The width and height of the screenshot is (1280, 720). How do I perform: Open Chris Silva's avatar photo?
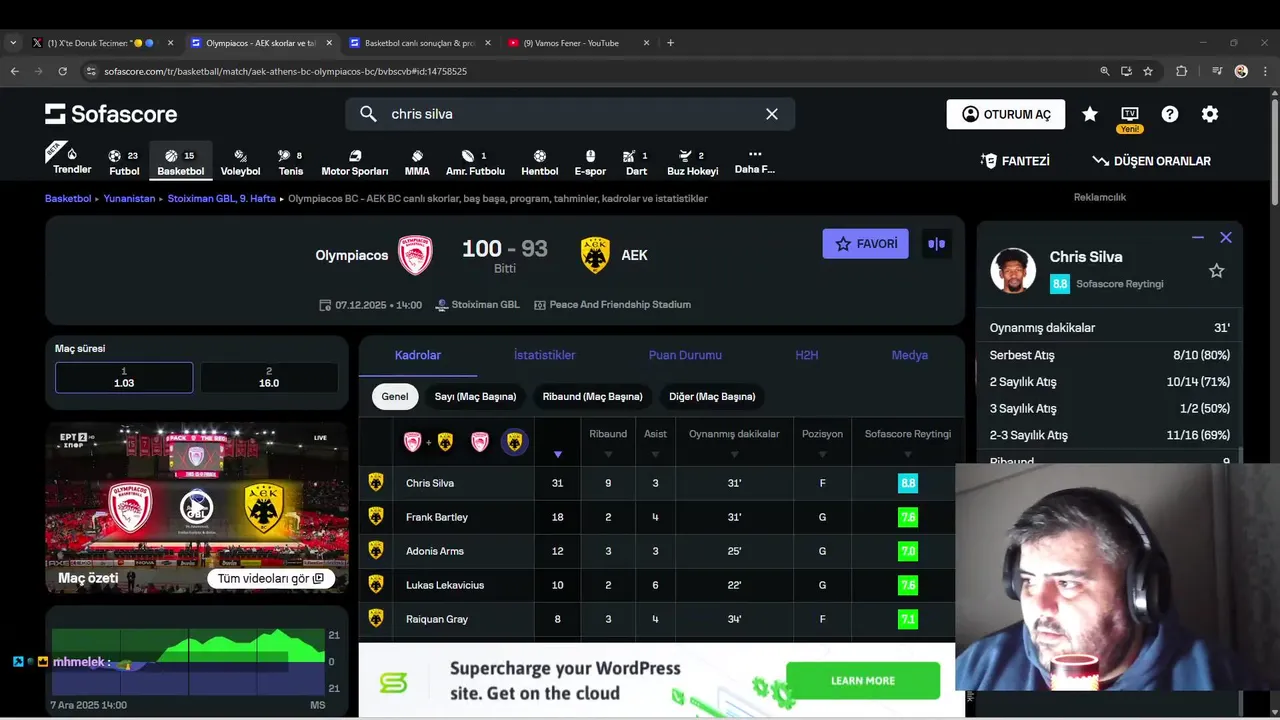(1013, 270)
